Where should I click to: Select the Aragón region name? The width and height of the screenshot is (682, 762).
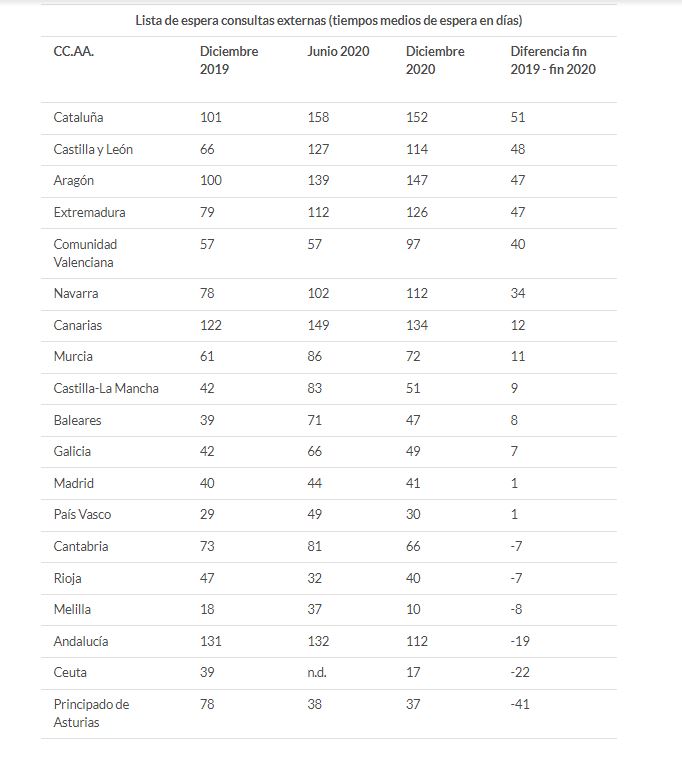pos(74,181)
